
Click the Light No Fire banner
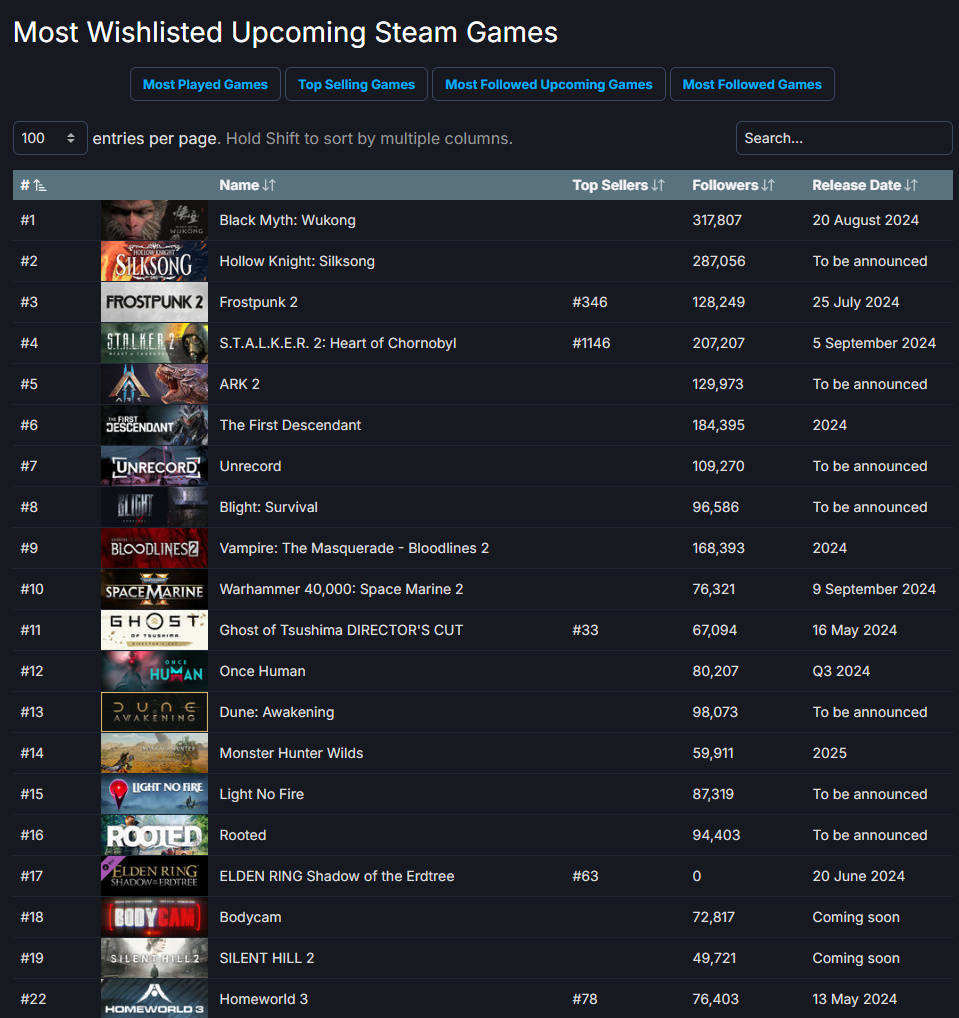coord(155,793)
